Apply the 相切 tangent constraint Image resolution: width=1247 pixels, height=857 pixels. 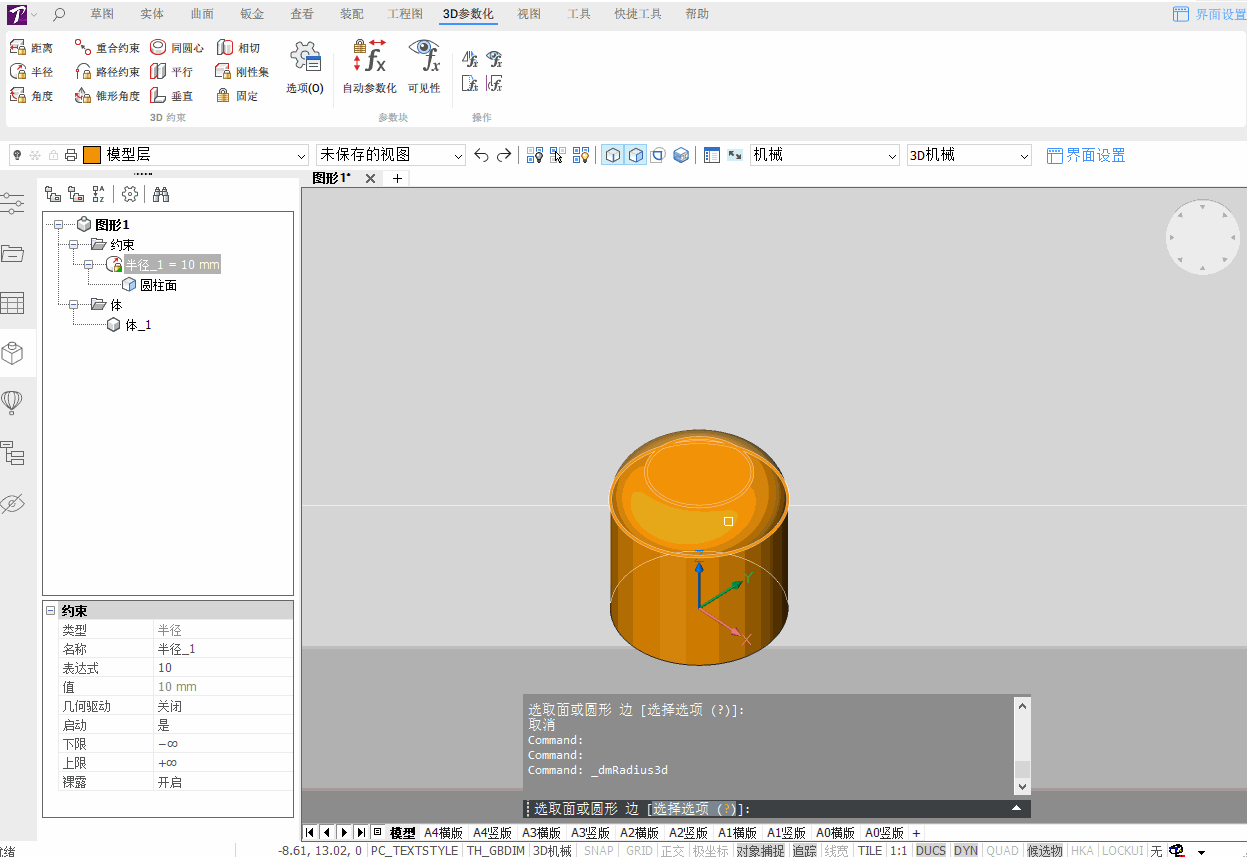coord(238,48)
